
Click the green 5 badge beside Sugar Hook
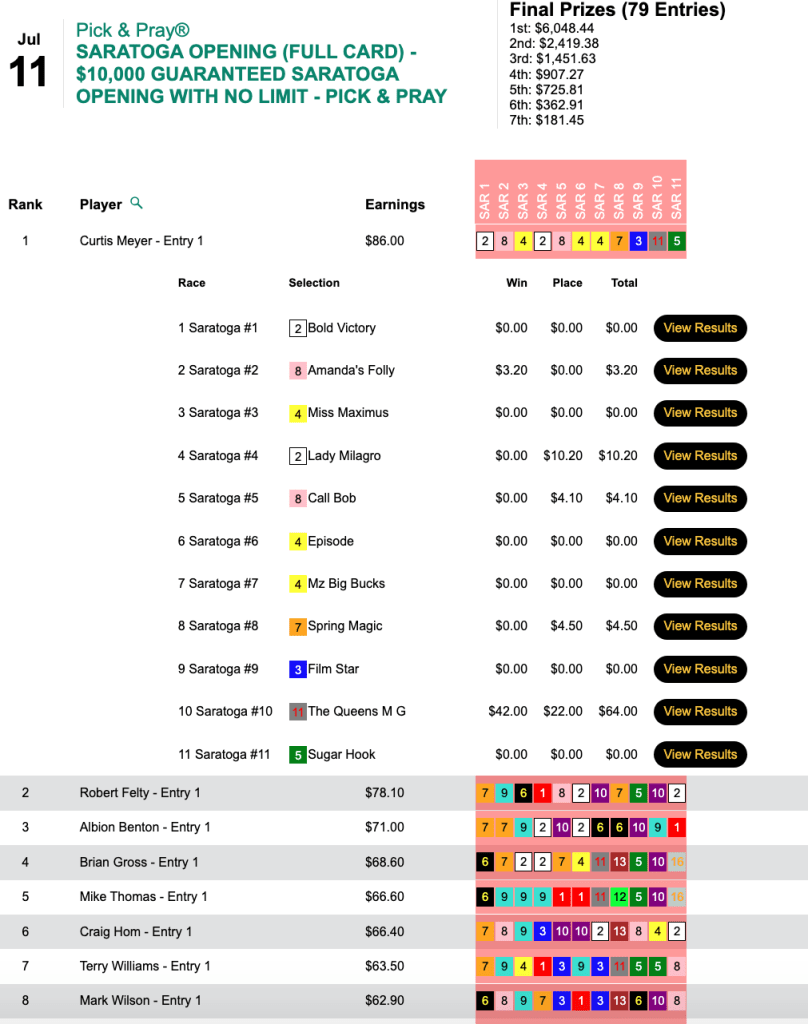[x=297, y=755]
